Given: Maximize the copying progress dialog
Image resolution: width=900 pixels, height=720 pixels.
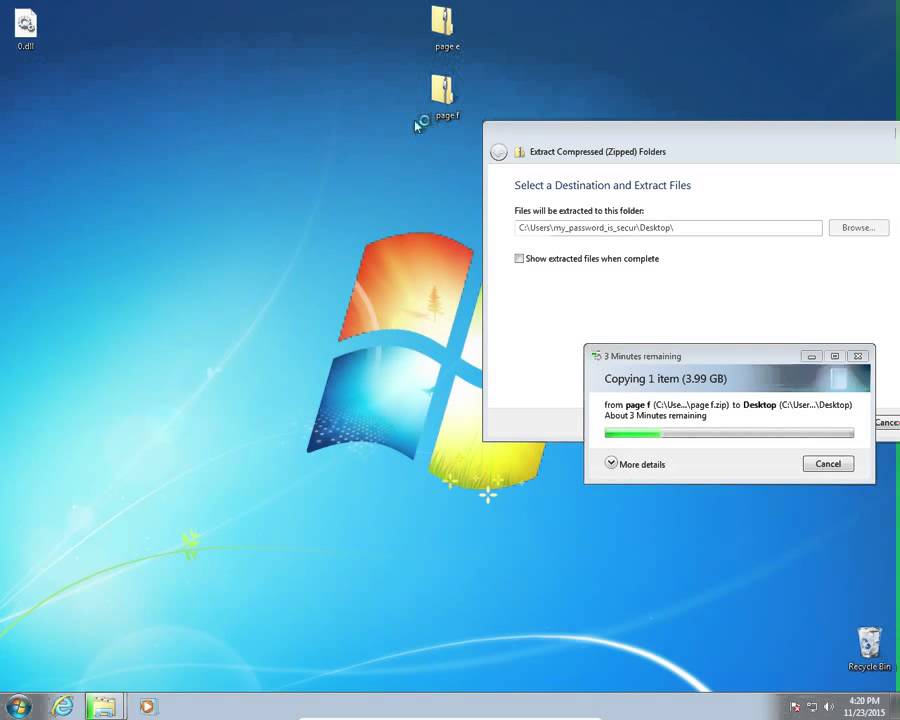Looking at the screenshot, I should [x=835, y=356].
